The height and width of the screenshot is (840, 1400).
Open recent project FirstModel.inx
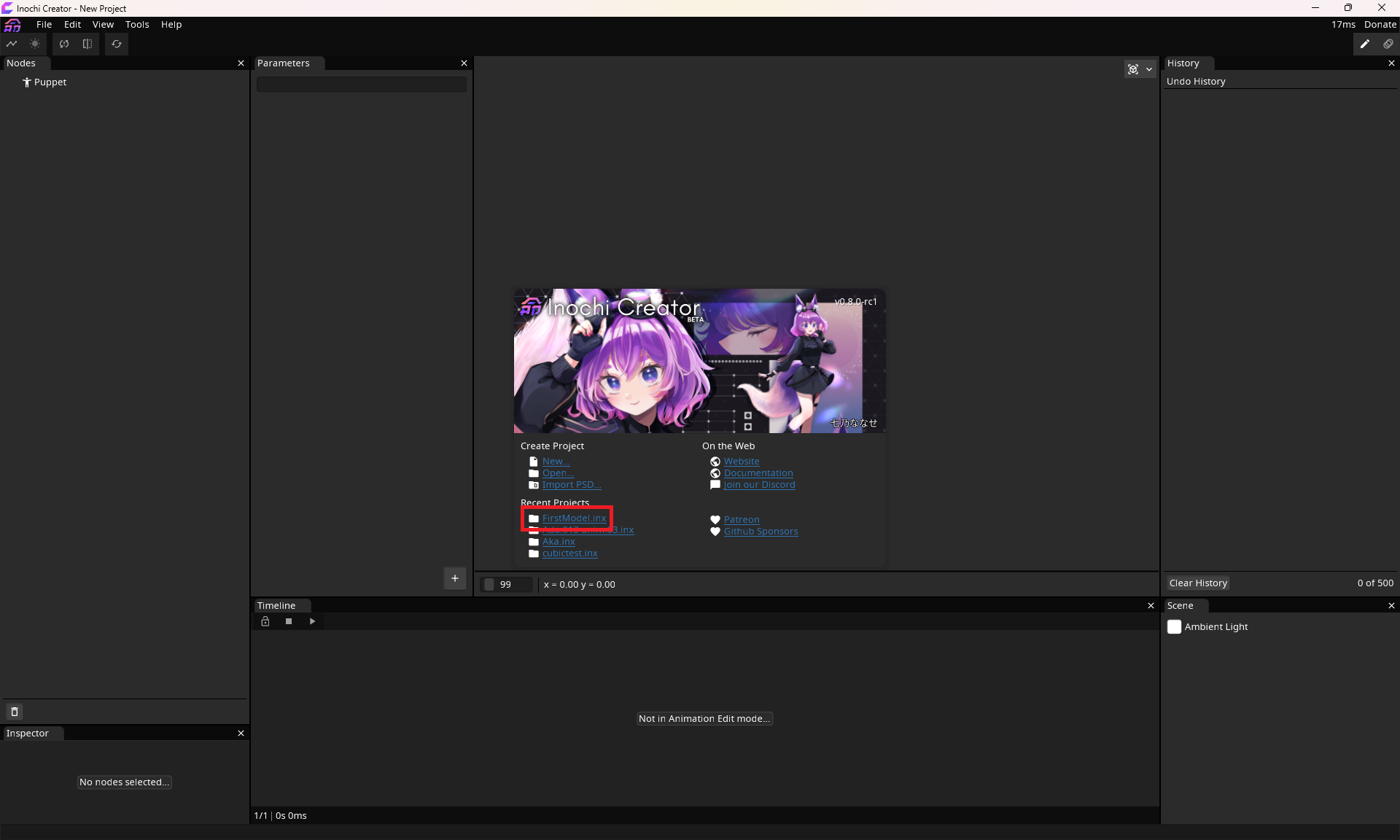click(x=574, y=518)
